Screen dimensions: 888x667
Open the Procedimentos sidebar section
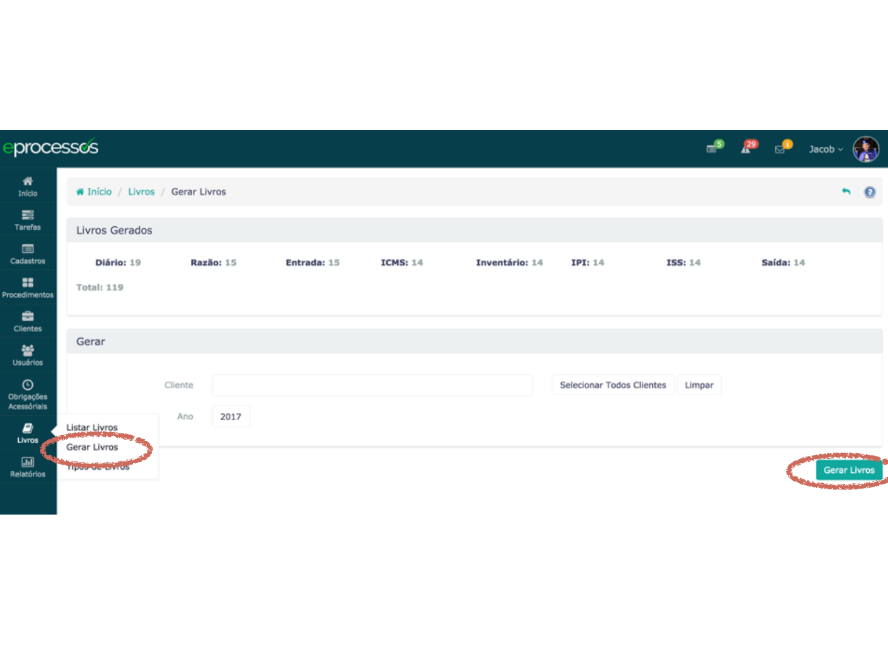pyautogui.click(x=27, y=283)
